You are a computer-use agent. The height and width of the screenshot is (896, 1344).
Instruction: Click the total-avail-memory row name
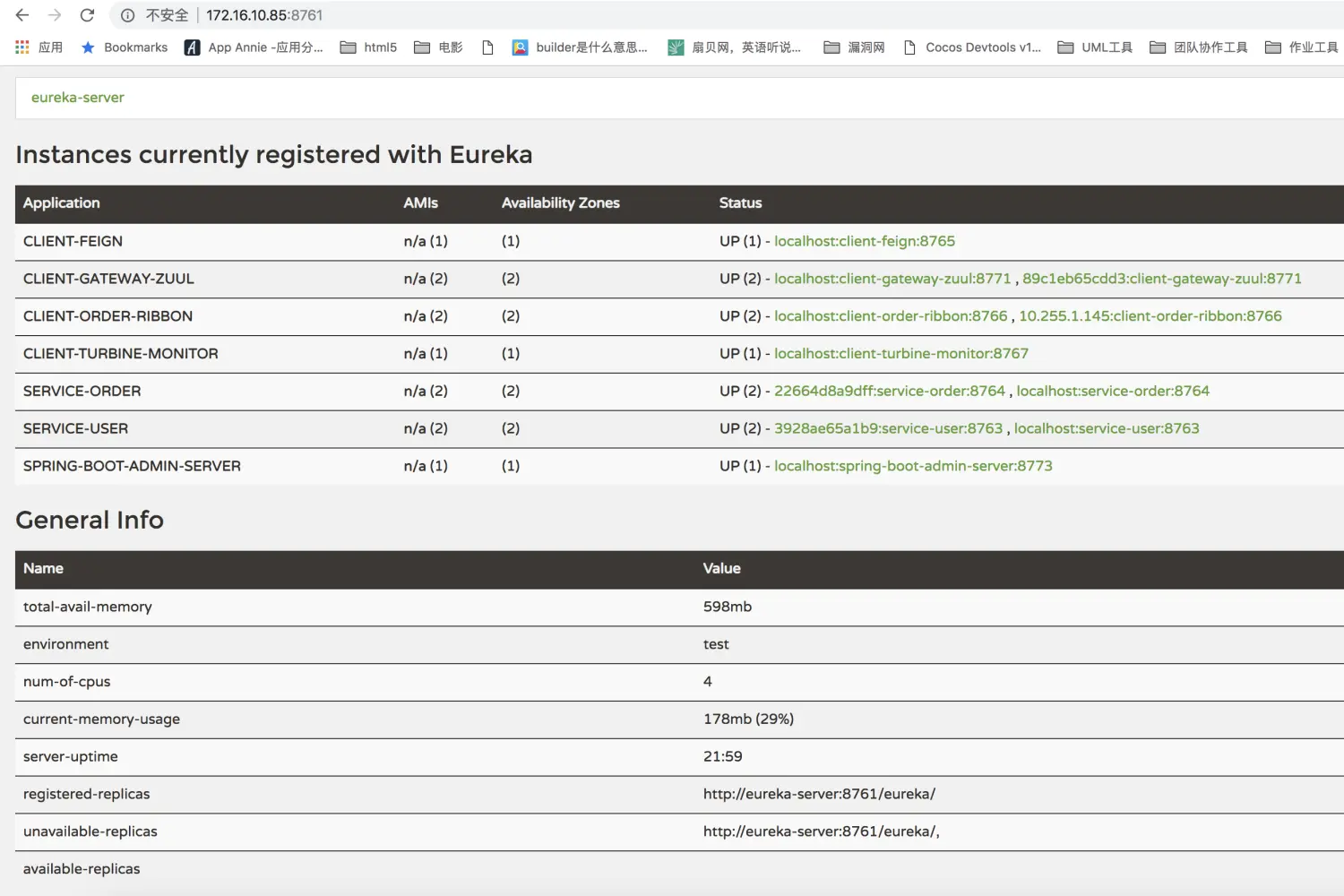88,607
